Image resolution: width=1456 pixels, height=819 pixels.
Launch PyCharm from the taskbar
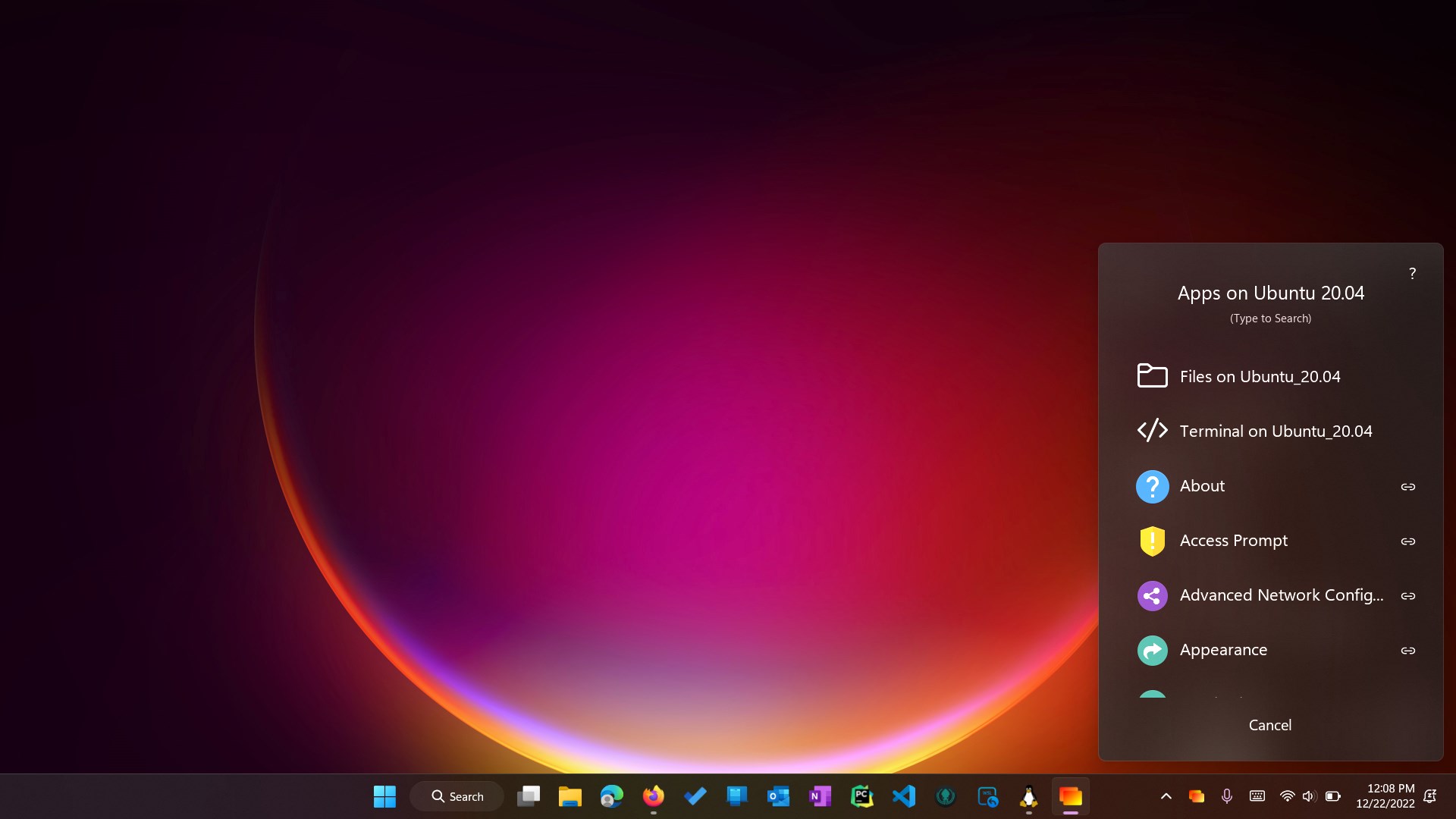click(x=862, y=796)
